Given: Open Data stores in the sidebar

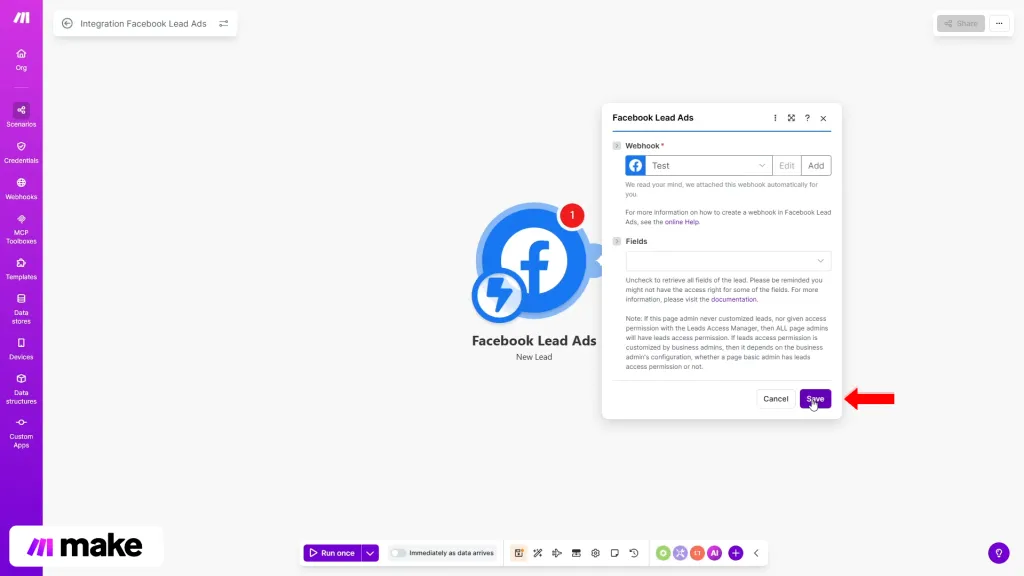Looking at the screenshot, I should point(21,309).
